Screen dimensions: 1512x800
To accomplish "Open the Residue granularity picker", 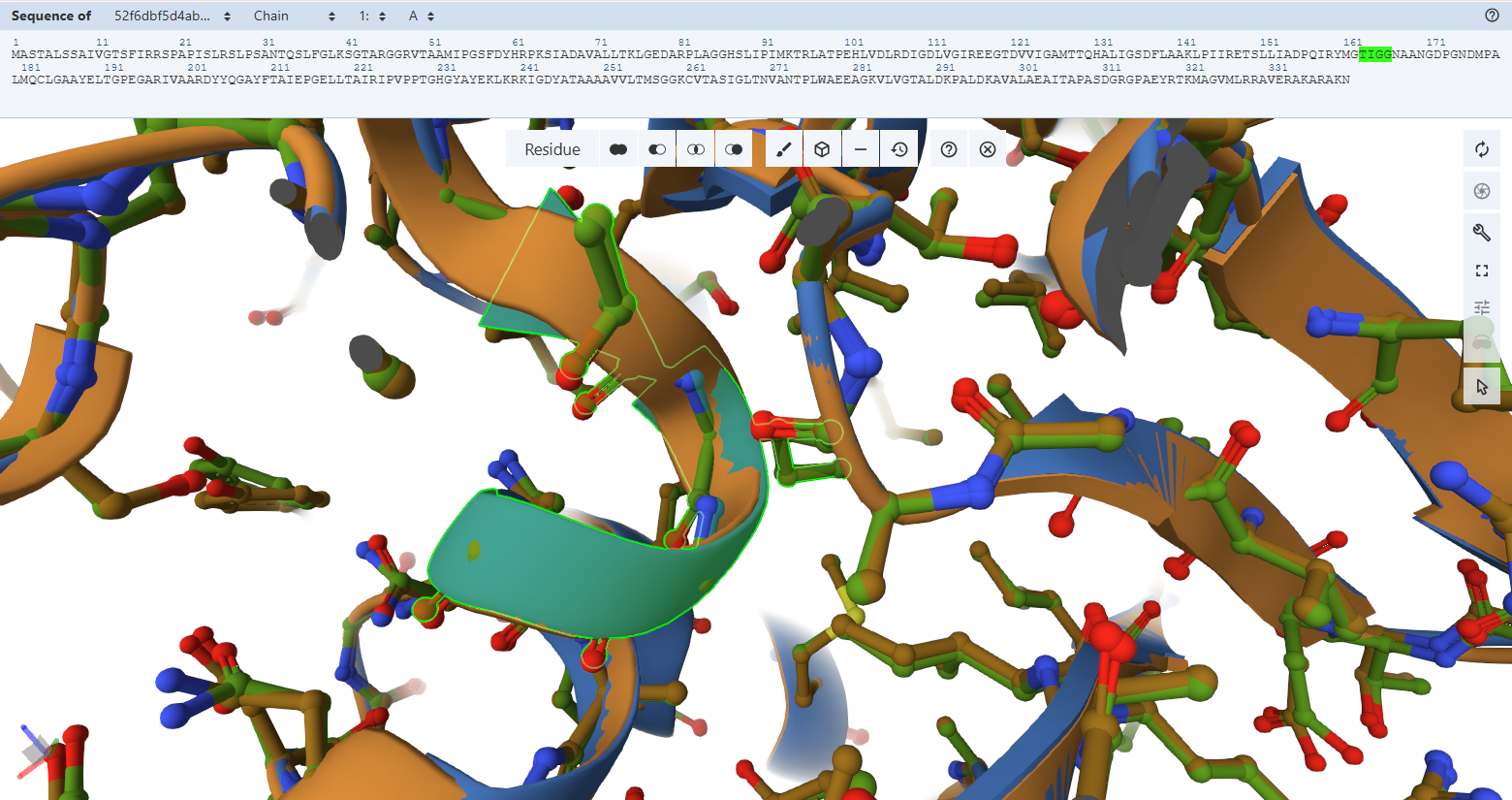I will pos(552,149).
